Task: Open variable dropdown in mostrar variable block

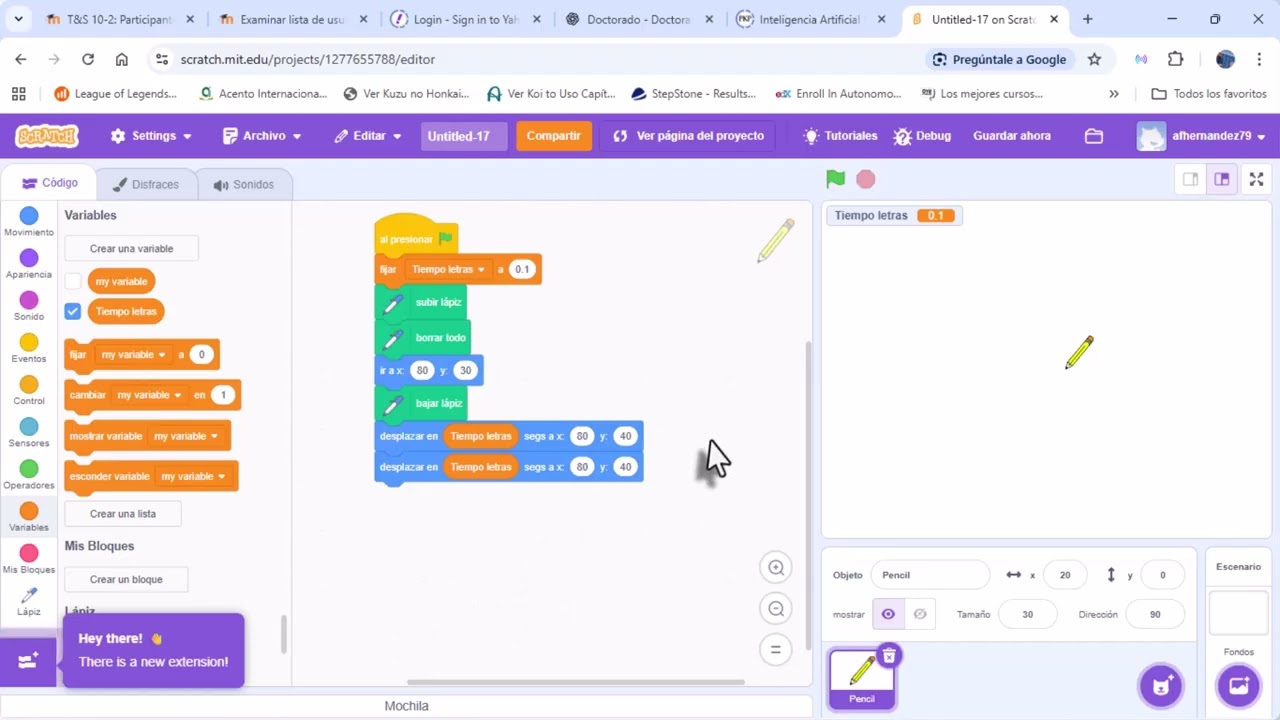Action: click(186, 436)
